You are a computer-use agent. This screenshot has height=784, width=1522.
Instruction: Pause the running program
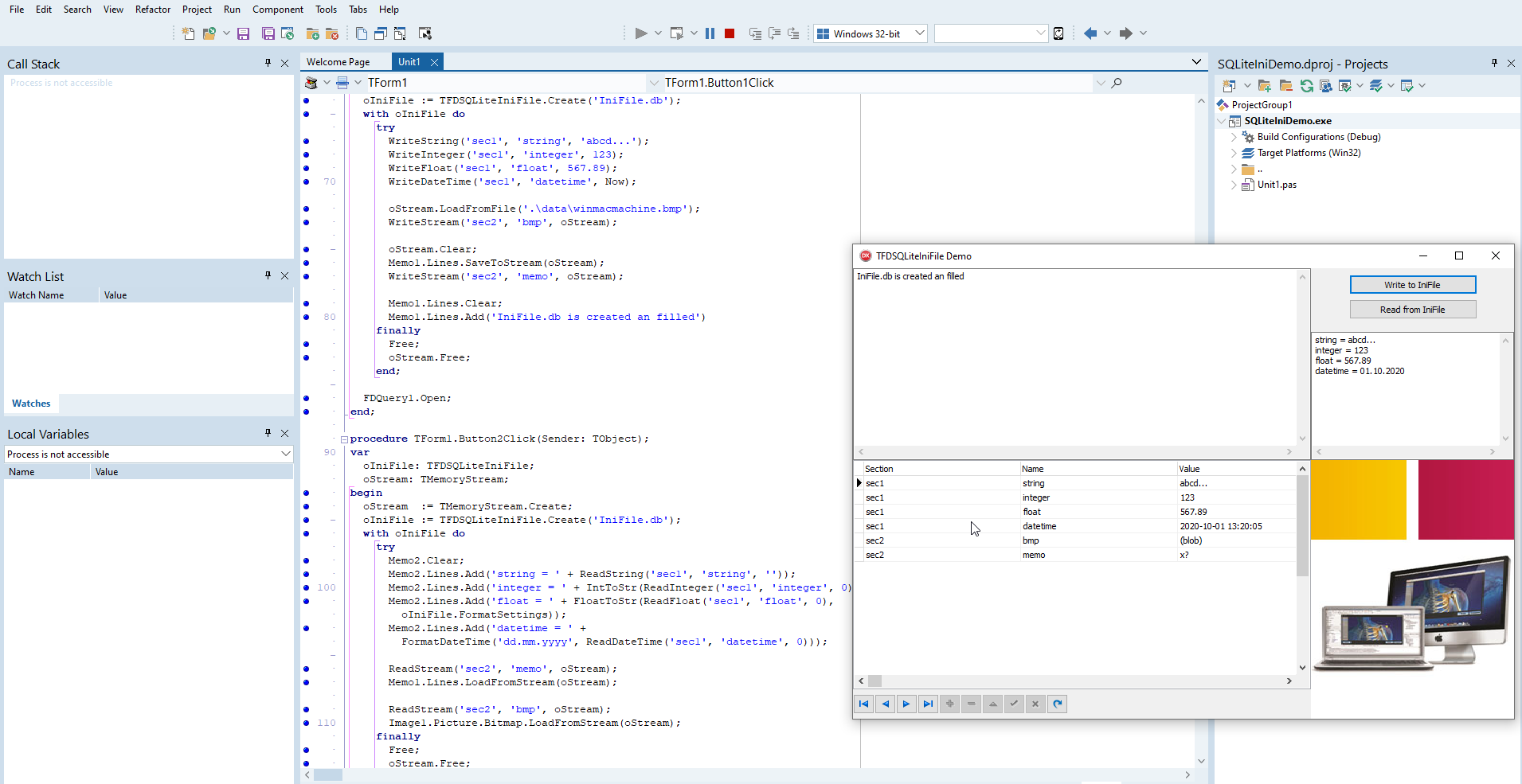click(x=710, y=33)
